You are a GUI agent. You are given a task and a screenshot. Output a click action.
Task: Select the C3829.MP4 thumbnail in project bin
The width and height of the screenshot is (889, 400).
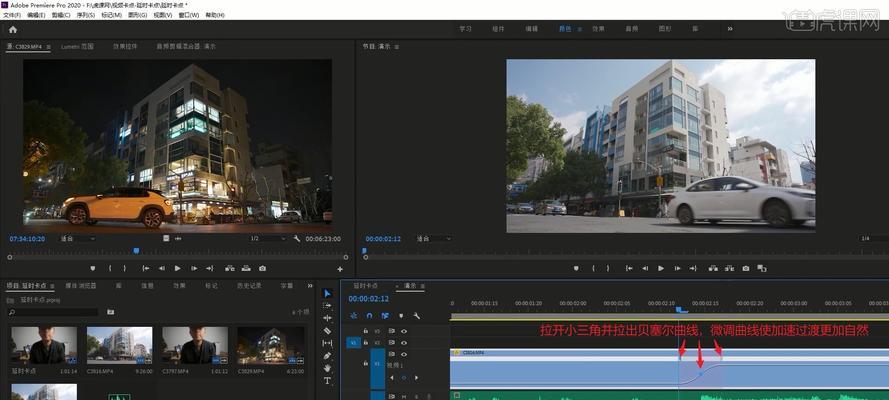point(270,345)
